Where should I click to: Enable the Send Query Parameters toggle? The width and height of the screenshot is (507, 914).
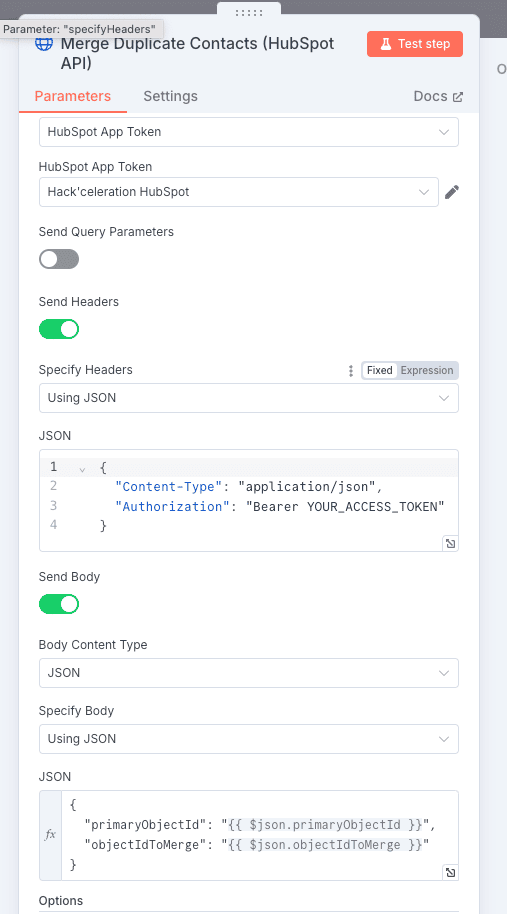coord(59,259)
